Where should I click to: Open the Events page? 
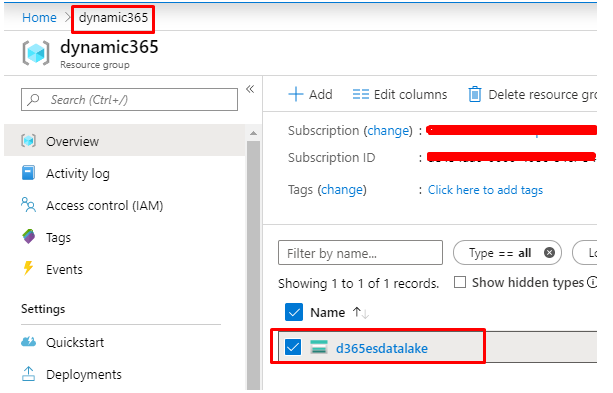(64, 270)
